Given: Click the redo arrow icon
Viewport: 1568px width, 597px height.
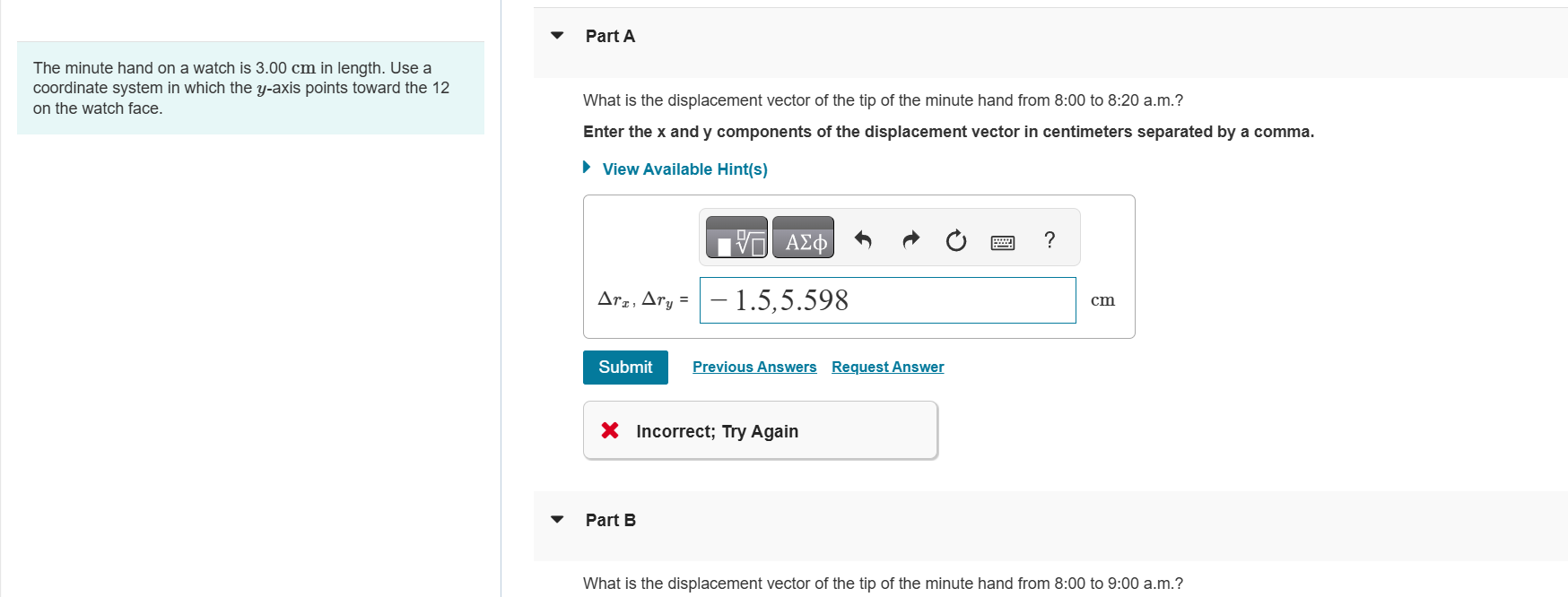Looking at the screenshot, I should coord(910,239).
